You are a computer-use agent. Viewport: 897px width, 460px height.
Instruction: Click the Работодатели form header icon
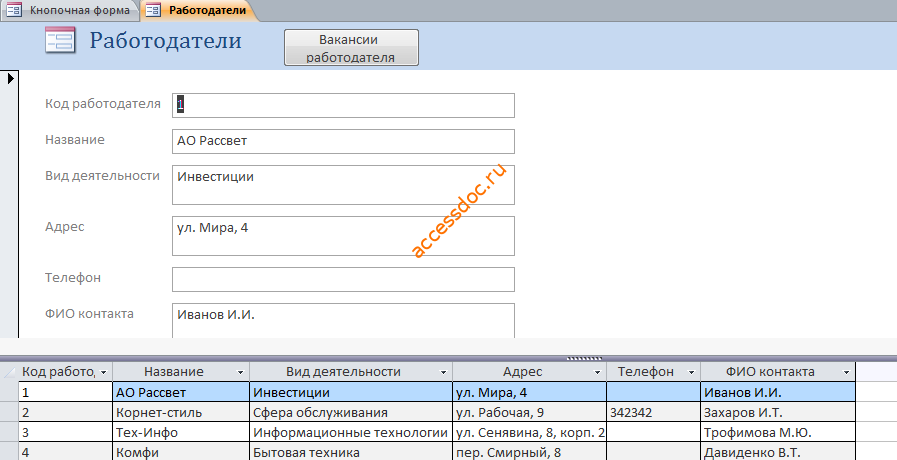[x=60, y=41]
